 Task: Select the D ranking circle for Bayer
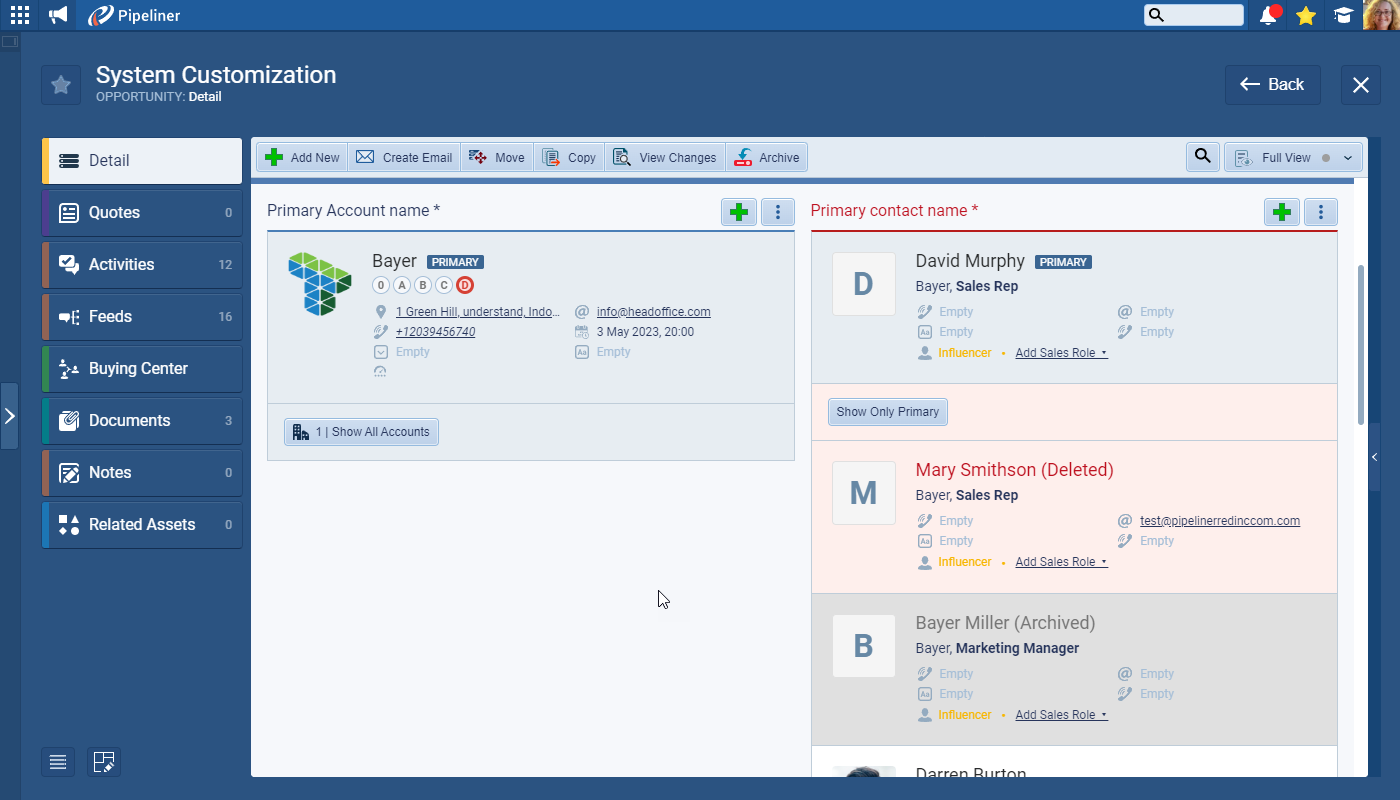click(464, 285)
